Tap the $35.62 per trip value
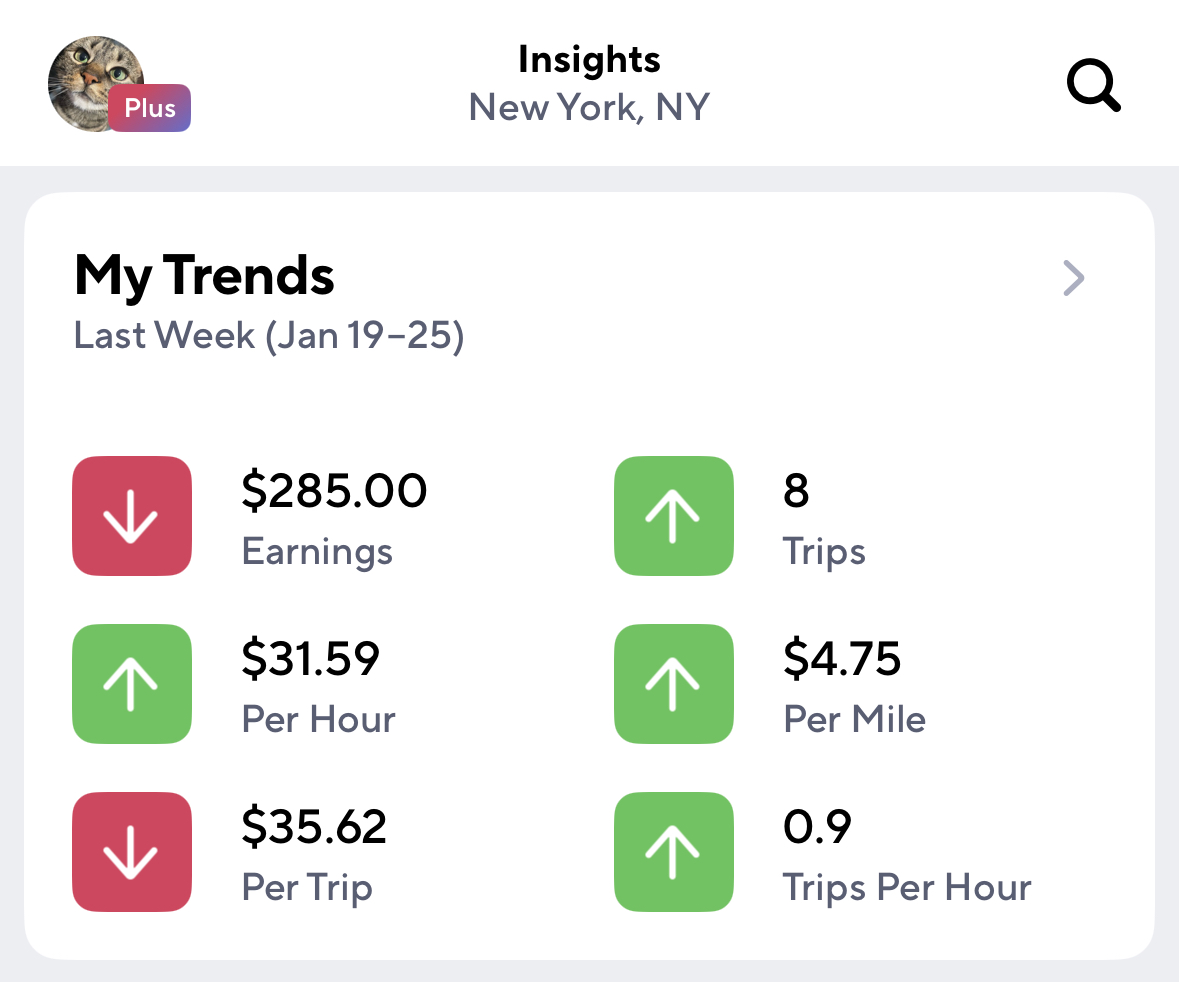This screenshot has height=982, width=1179. point(314,827)
